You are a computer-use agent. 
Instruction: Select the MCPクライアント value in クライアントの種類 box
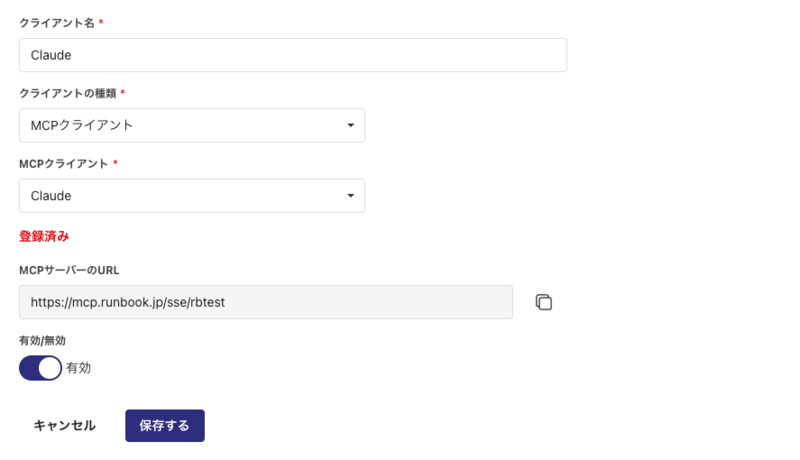[82, 126]
